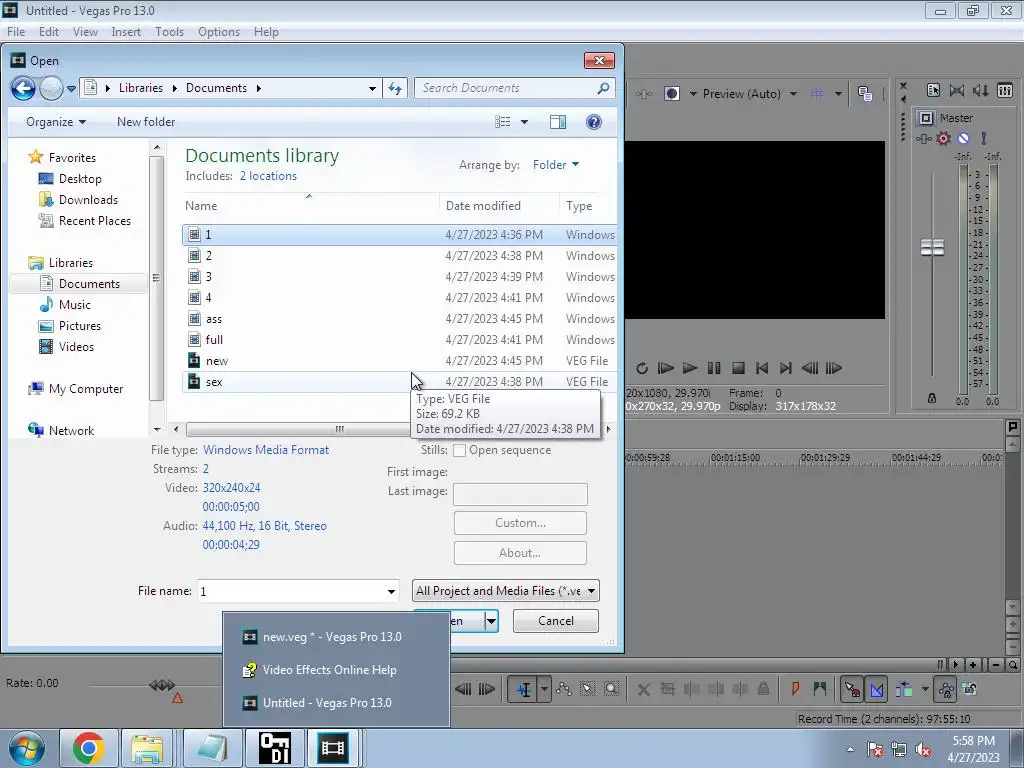Image resolution: width=1024 pixels, height=768 pixels.
Task: Click the Dim Output speaker icon
Action: (980, 90)
